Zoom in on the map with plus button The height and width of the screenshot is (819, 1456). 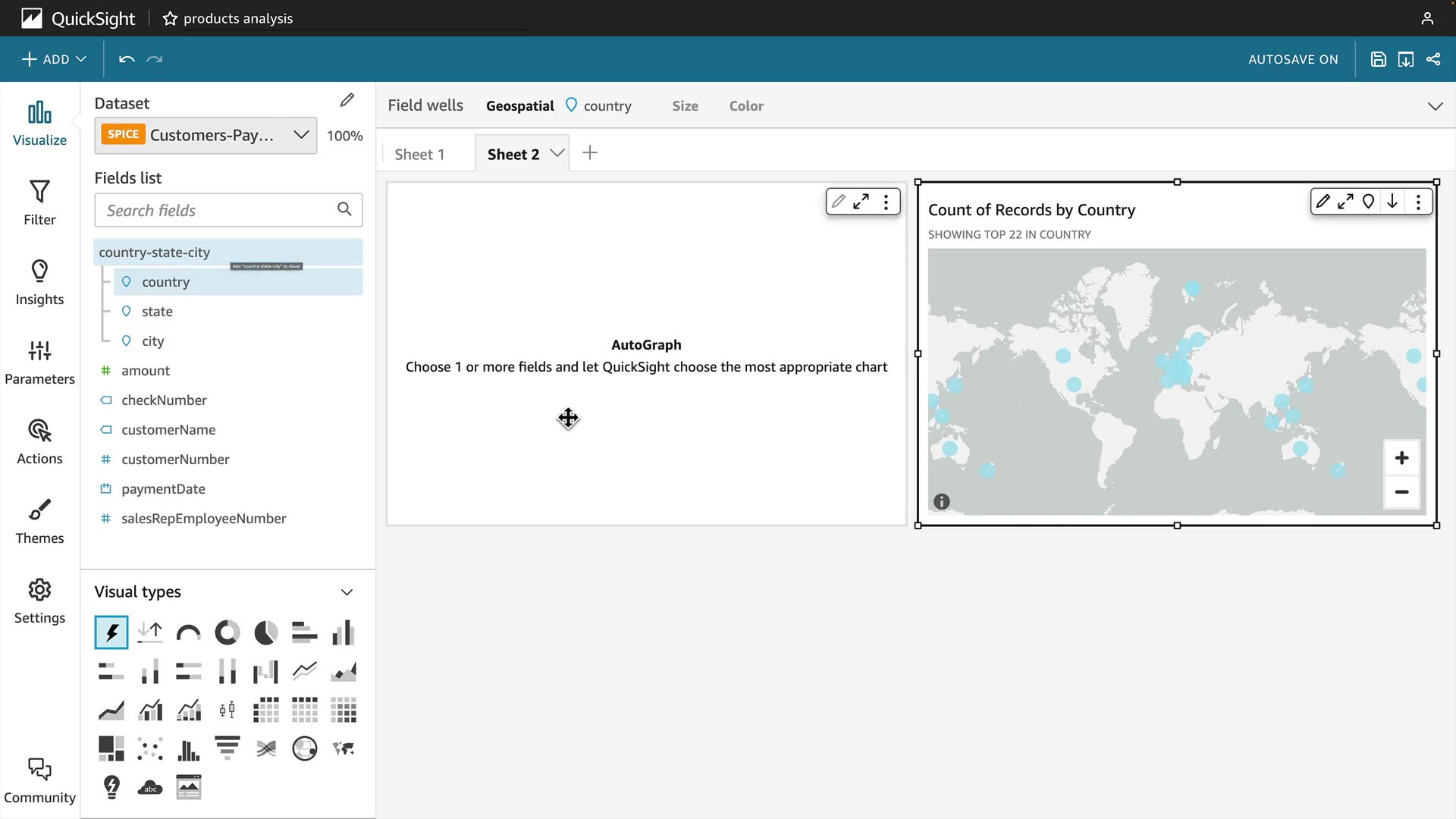point(1401,458)
